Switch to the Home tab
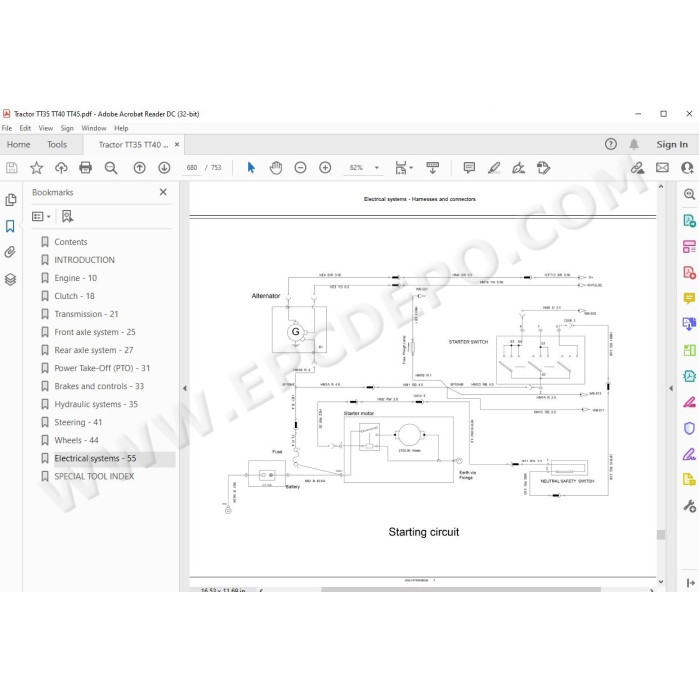The width and height of the screenshot is (700, 700). [x=18, y=145]
